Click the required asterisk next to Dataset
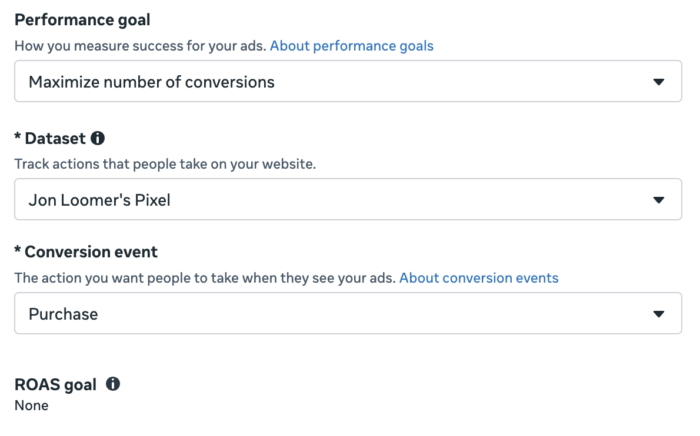 click(x=17, y=136)
